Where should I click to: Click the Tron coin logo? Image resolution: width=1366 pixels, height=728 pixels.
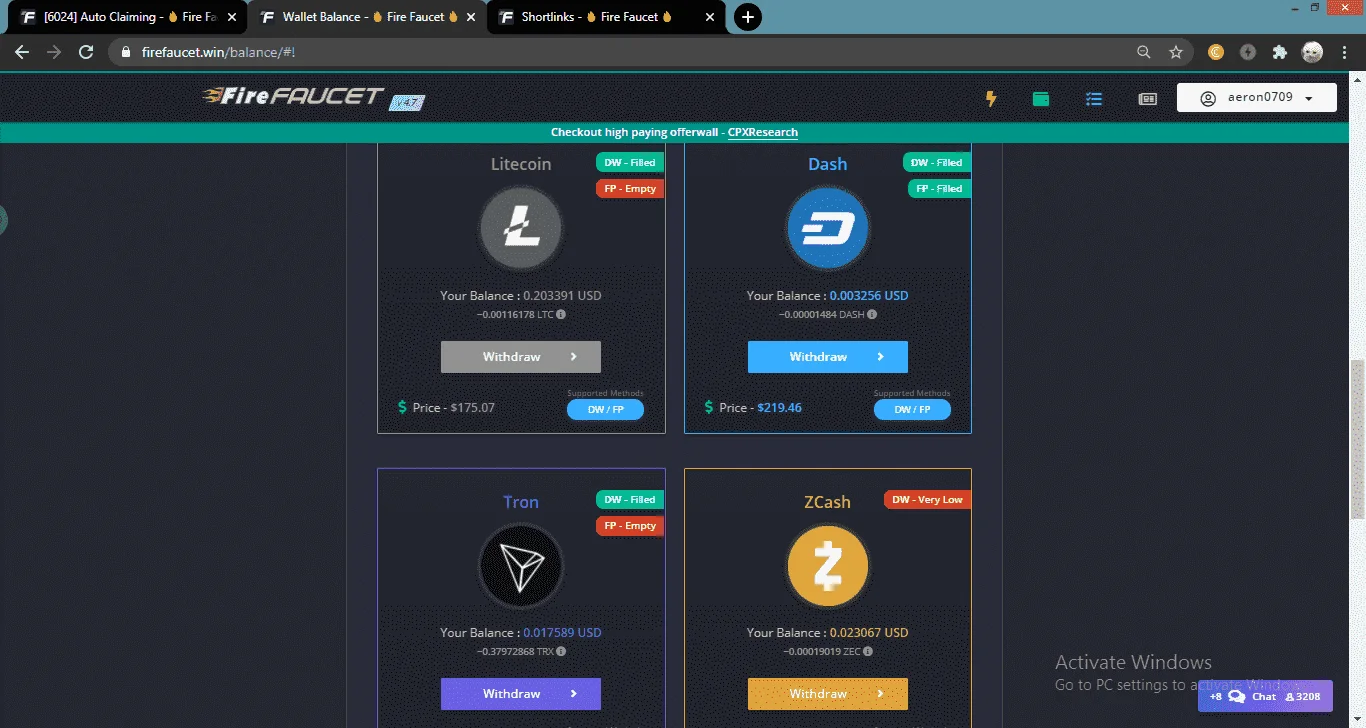[521, 566]
